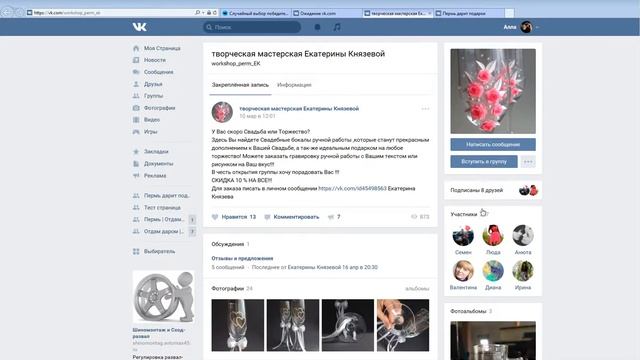
Task: Open first photo of glasses with hearts
Action: 238,325
